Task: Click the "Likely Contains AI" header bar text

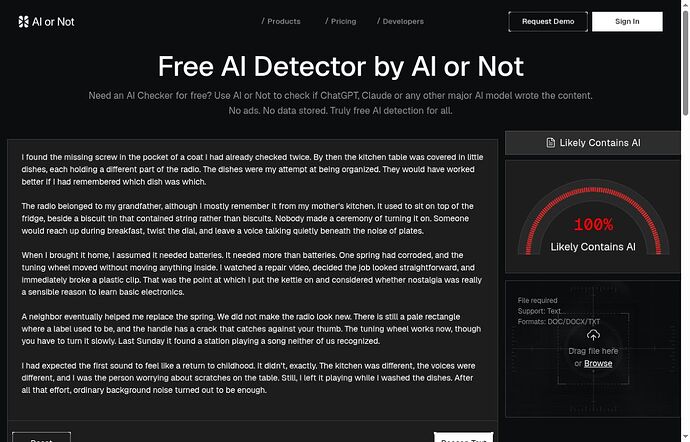Action: (600, 143)
